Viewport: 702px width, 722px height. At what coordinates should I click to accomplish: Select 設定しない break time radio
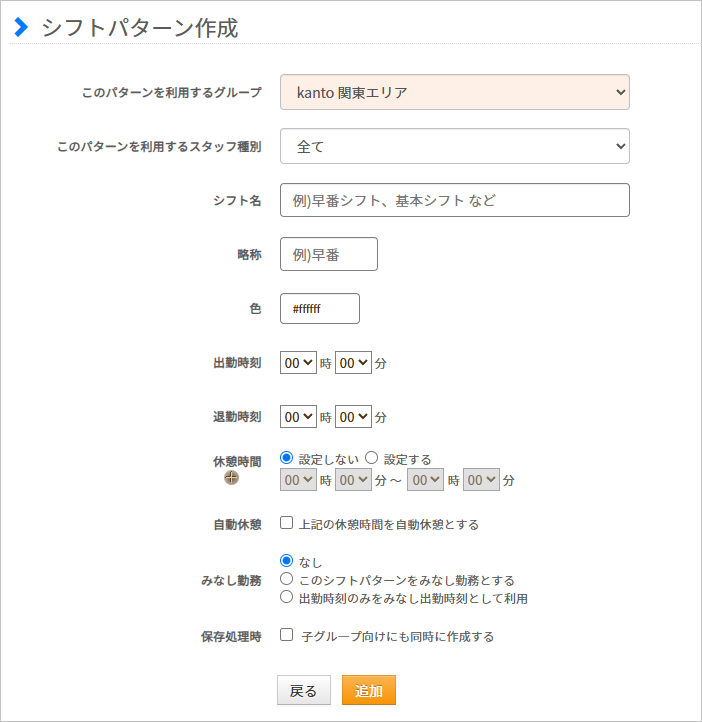click(287, 458)
